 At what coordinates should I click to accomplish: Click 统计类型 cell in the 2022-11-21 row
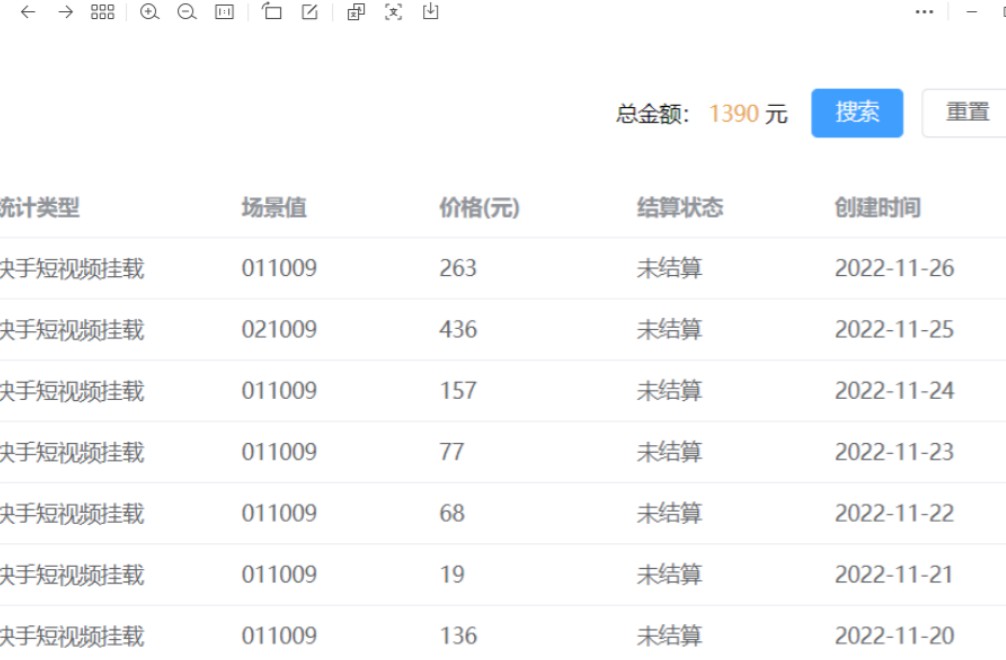click(x=72, y=575)
